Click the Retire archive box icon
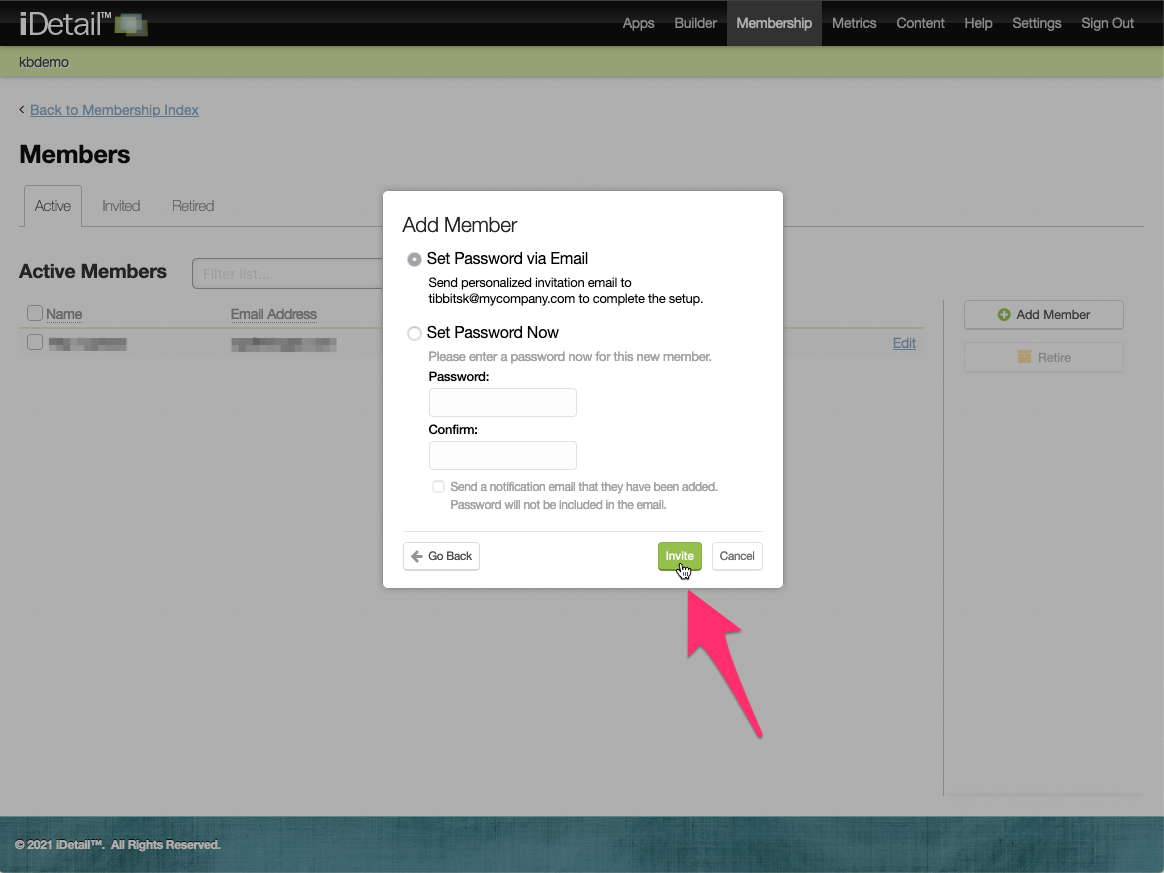Screen dimensions: 1164x873 tap(1024, 357)
